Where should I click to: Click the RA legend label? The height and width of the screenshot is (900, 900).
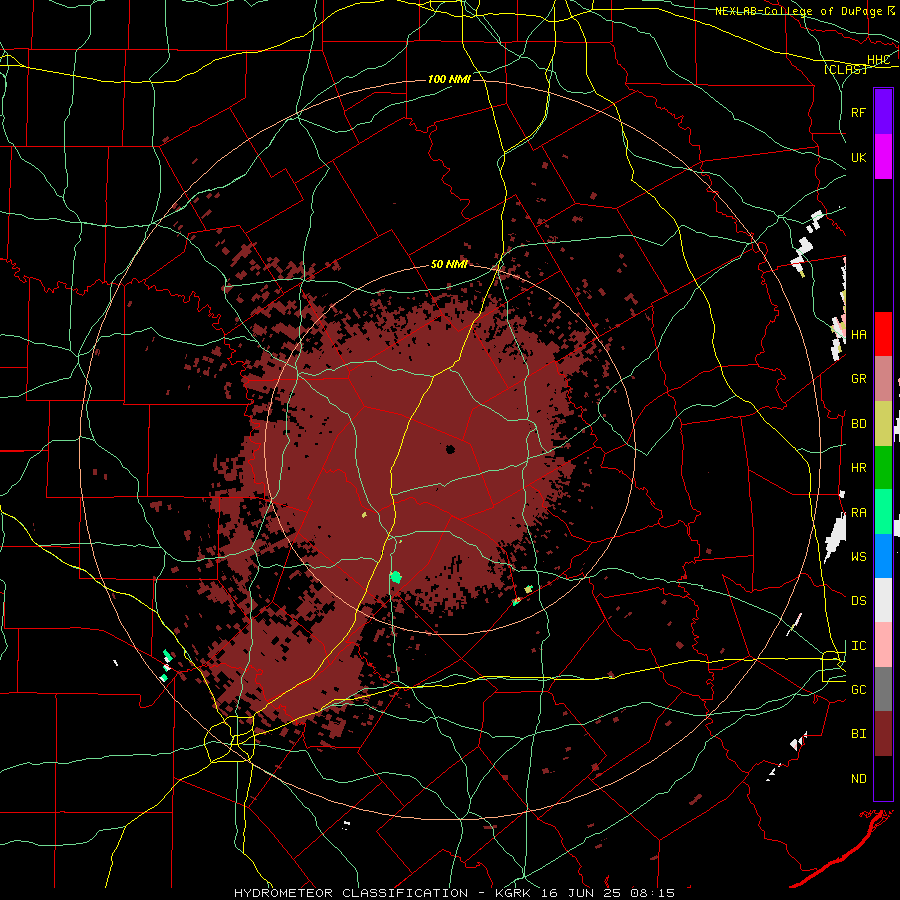858,513
